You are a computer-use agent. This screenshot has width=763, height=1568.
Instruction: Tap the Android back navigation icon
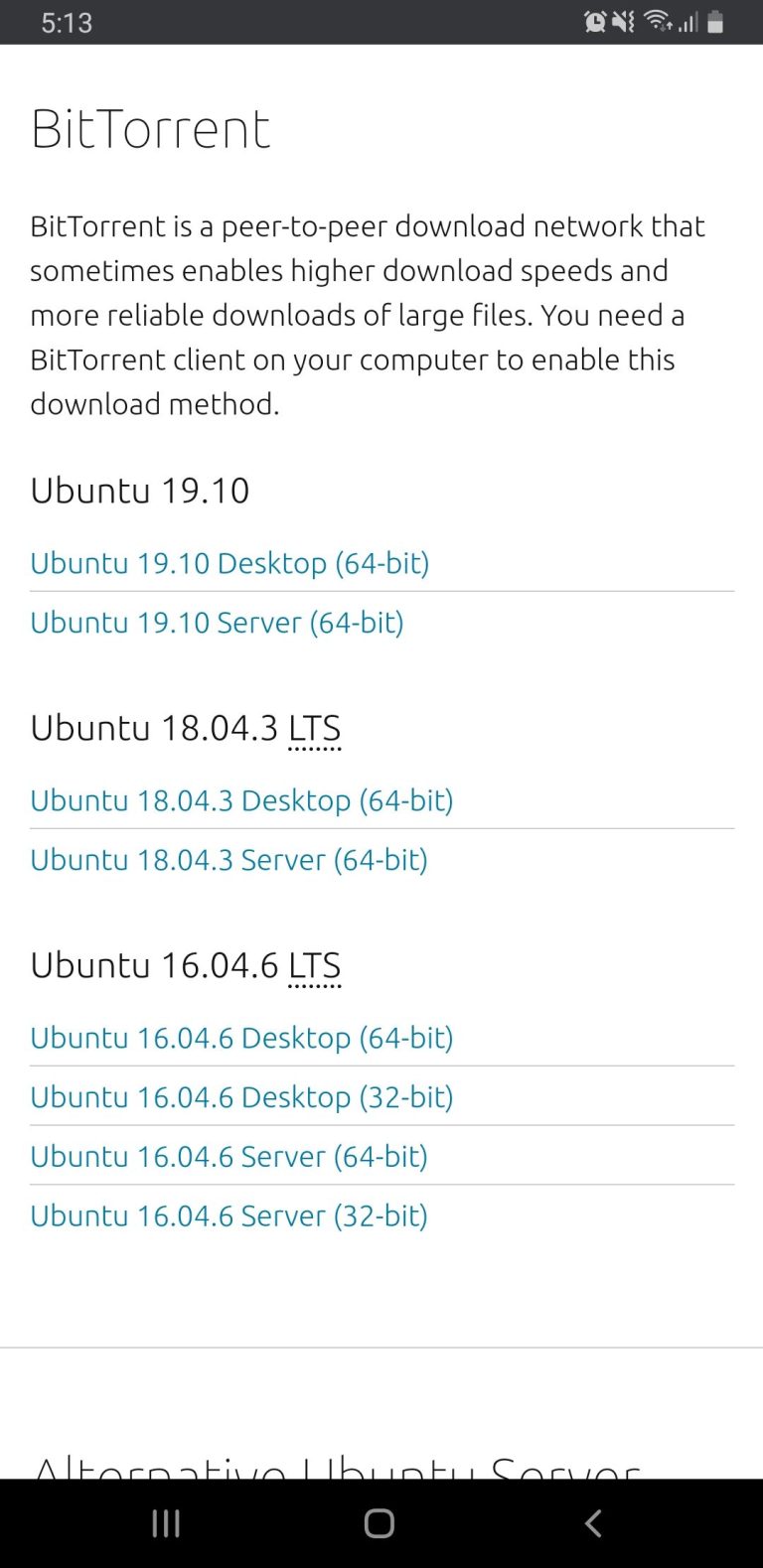pos(593,1523)
